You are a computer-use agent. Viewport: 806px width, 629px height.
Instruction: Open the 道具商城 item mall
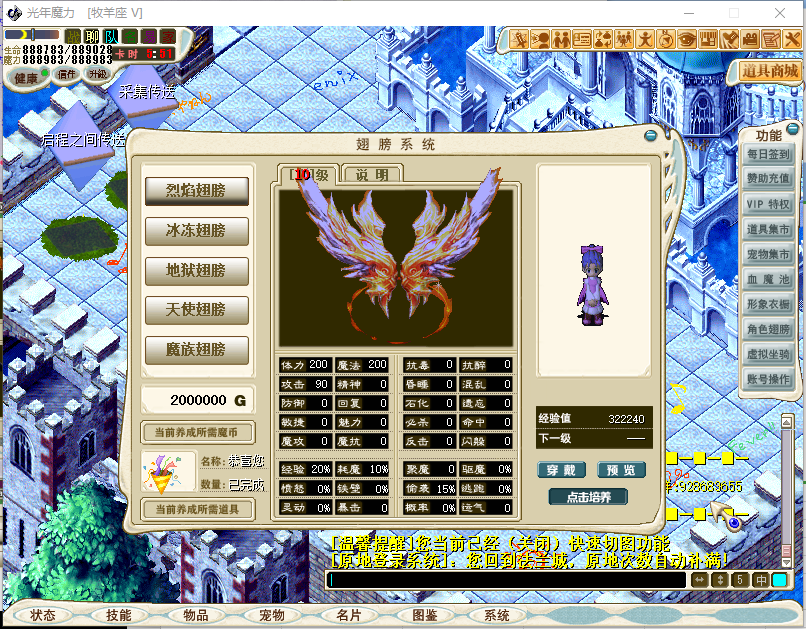(769, 71)
